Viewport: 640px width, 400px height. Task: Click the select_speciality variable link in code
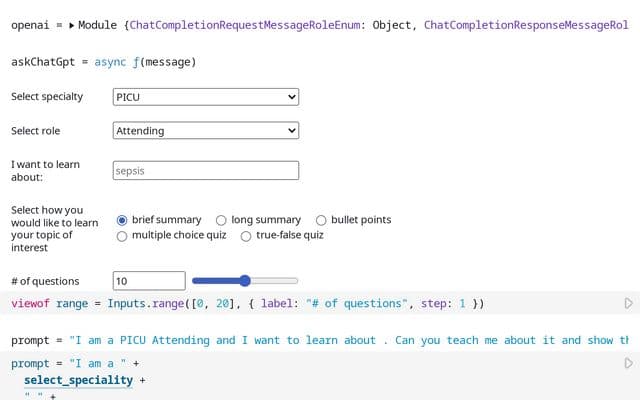coord(78,380)
